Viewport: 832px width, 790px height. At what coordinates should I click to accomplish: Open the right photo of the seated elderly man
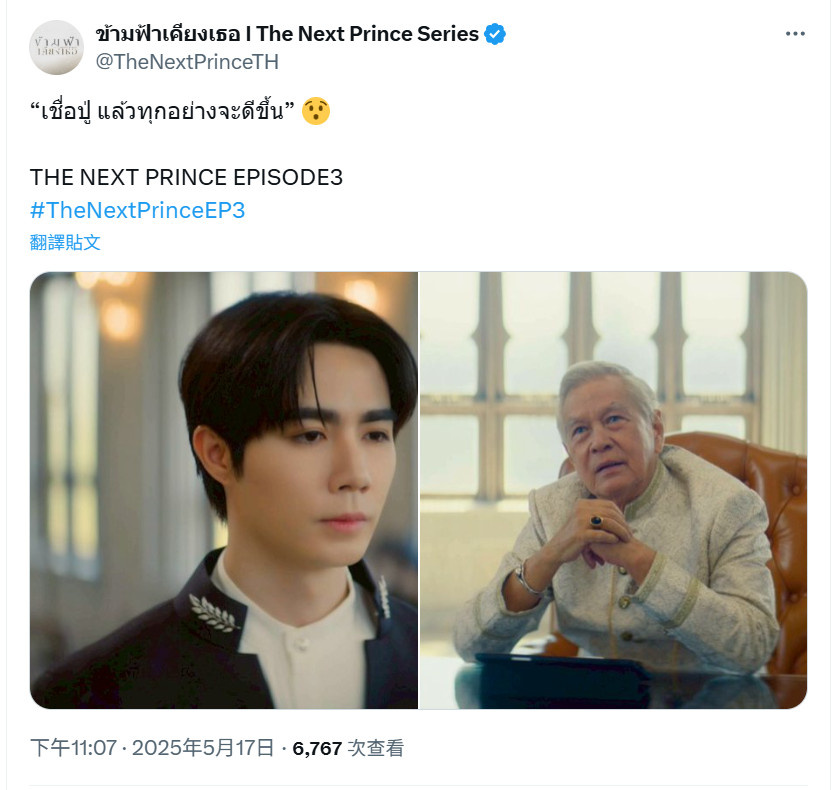coord(613,490)
